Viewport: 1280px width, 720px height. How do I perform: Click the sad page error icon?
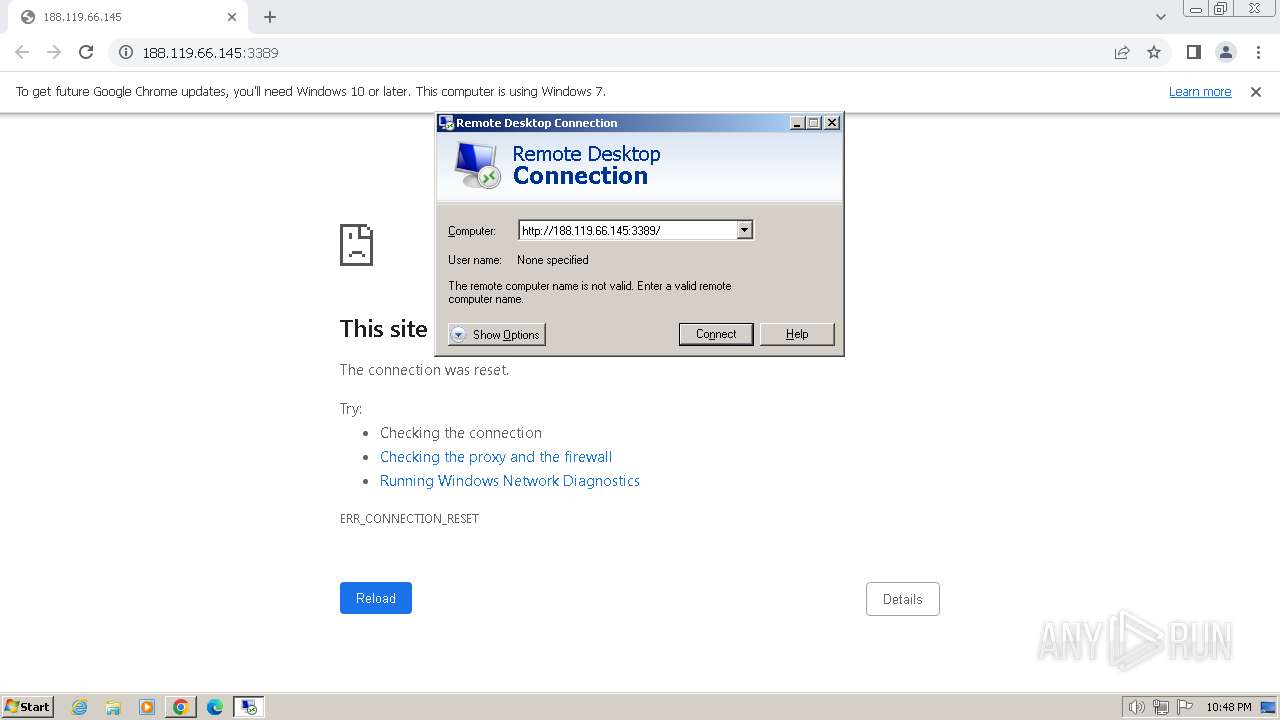click(357, 244)
